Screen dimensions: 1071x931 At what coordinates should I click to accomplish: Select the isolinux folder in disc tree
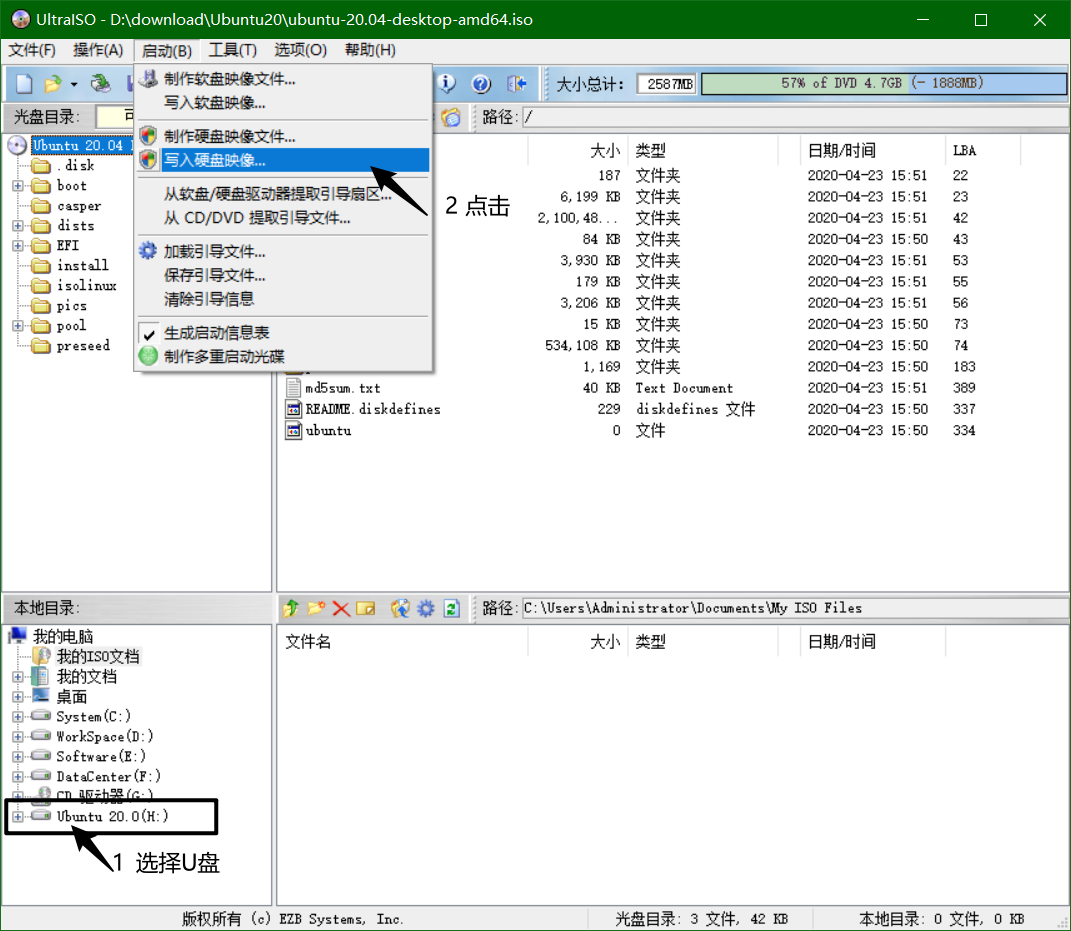coord(86,286)
